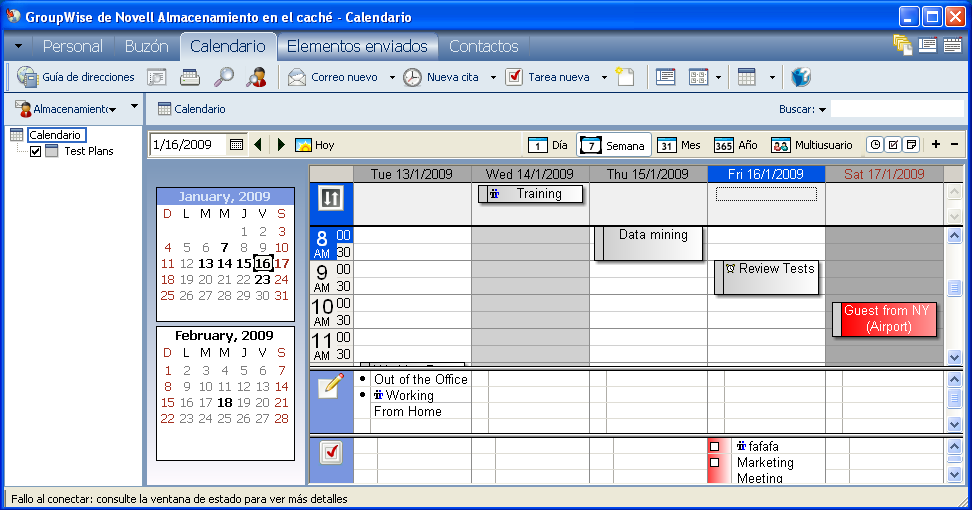Toggle the appointments clock filter icon
Image resolution: width=972 pixels, height=510 pixels.
[875, 144]
